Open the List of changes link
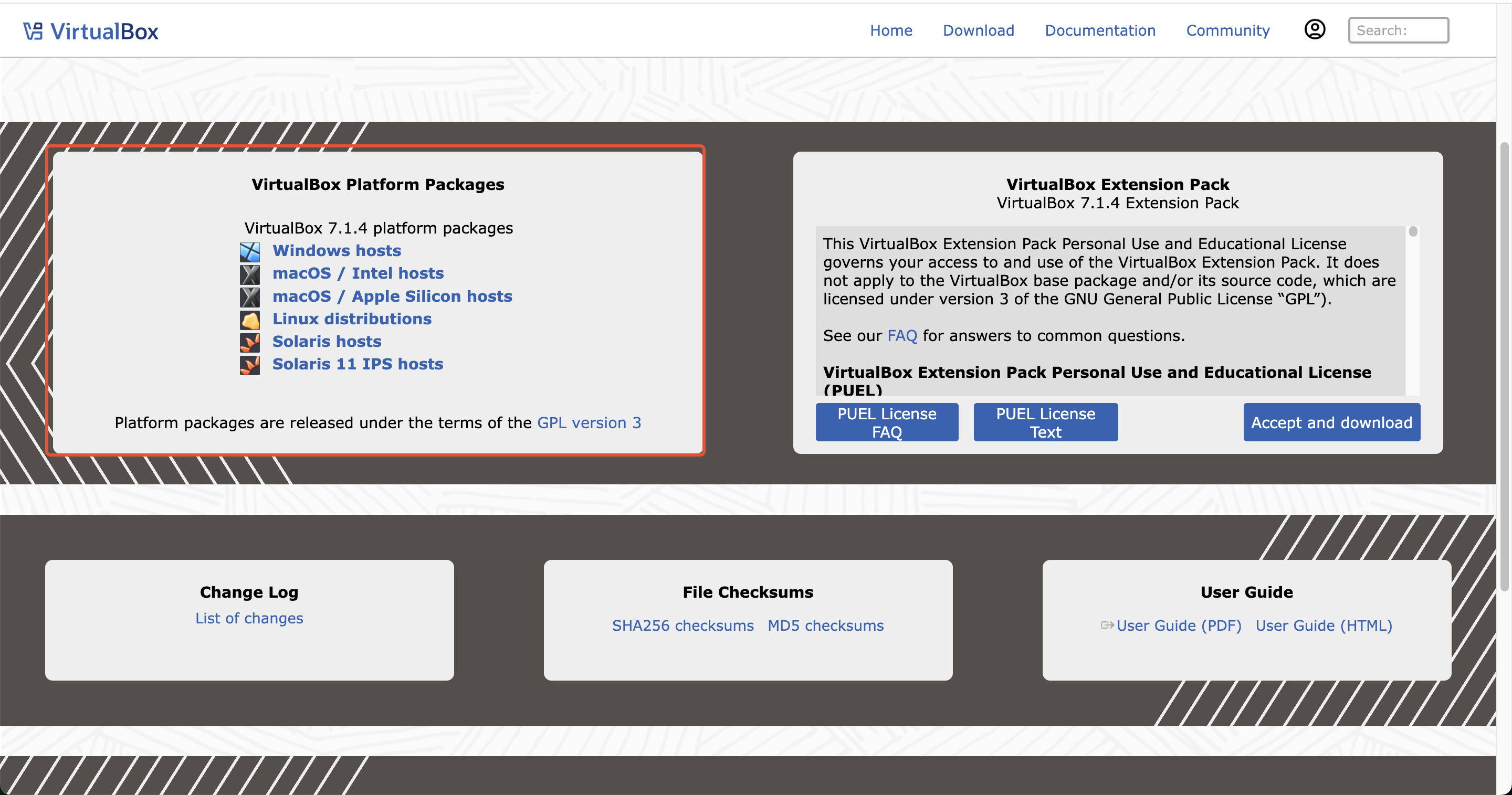 (x=249, y=618)
